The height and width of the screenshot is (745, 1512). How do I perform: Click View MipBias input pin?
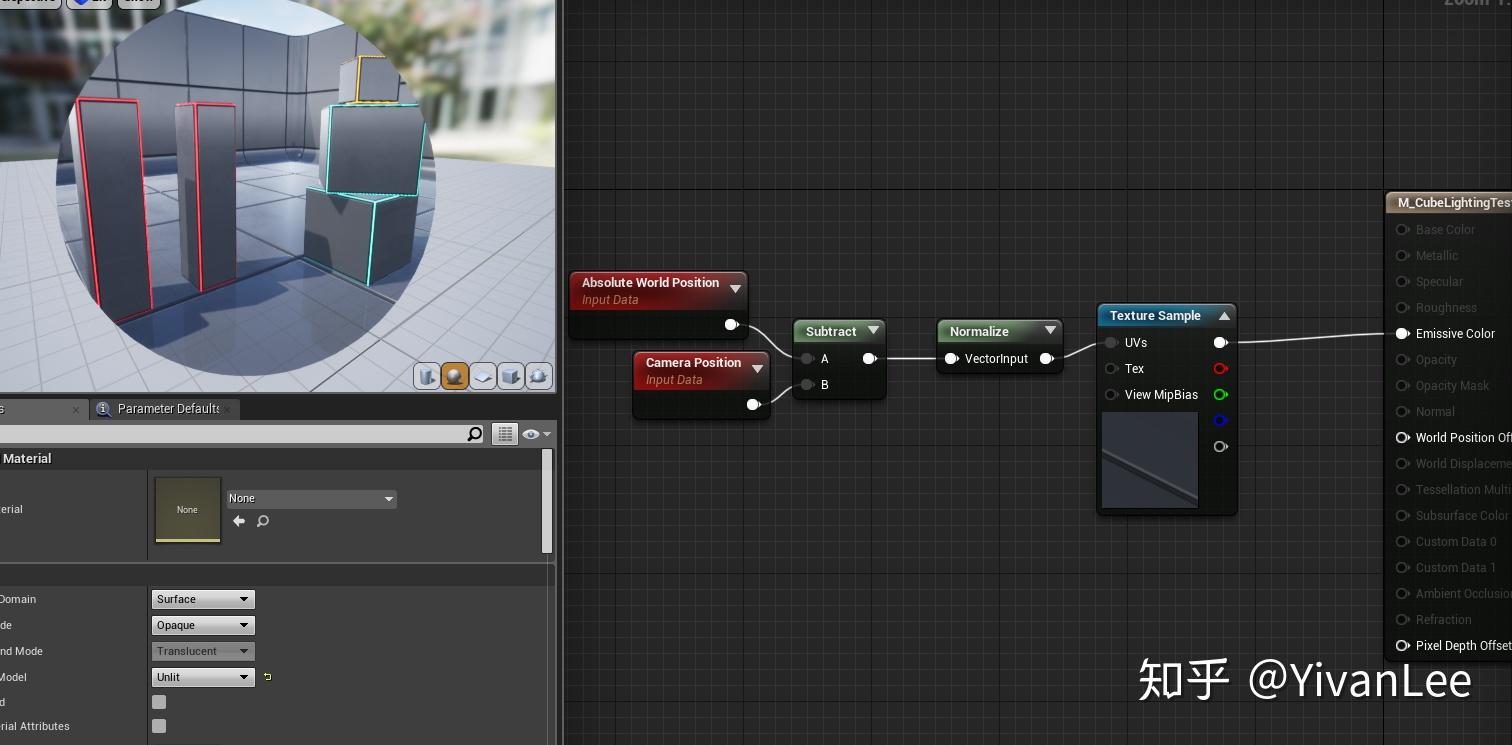(x=1112, y=395)
